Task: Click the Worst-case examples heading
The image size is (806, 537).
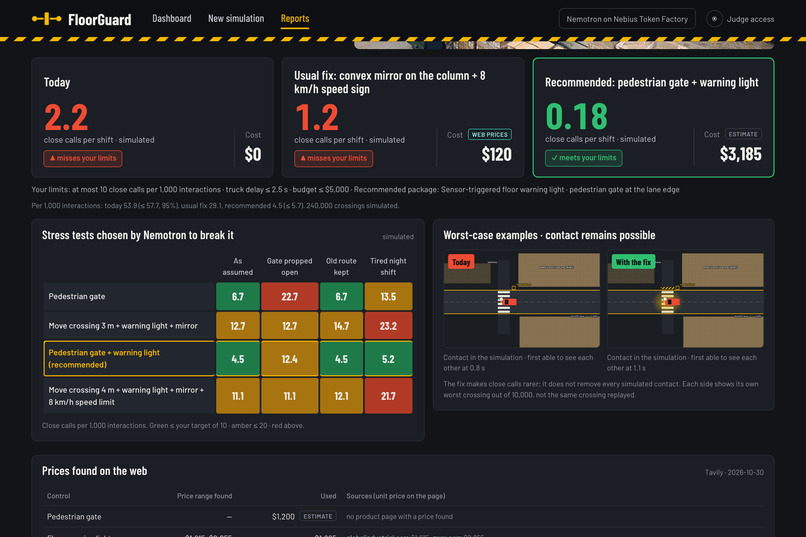Action: 549,235
